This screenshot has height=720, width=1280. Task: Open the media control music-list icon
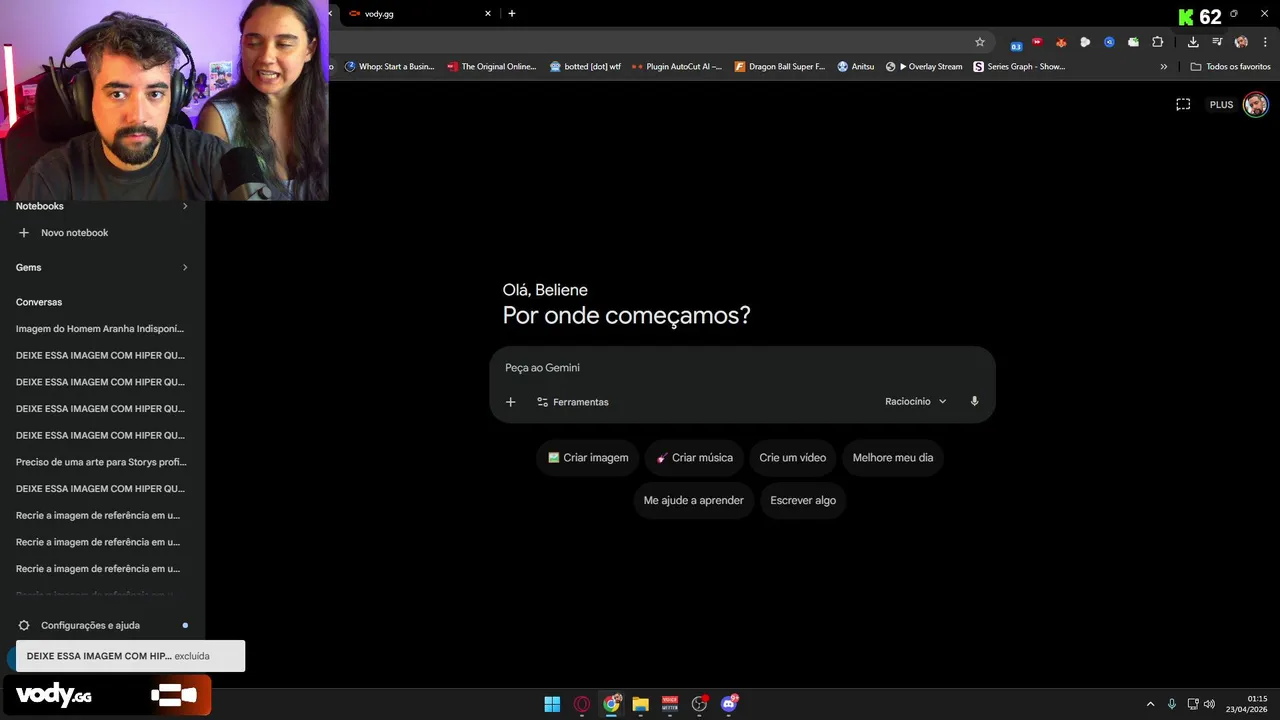click(x=1217, y=42)
